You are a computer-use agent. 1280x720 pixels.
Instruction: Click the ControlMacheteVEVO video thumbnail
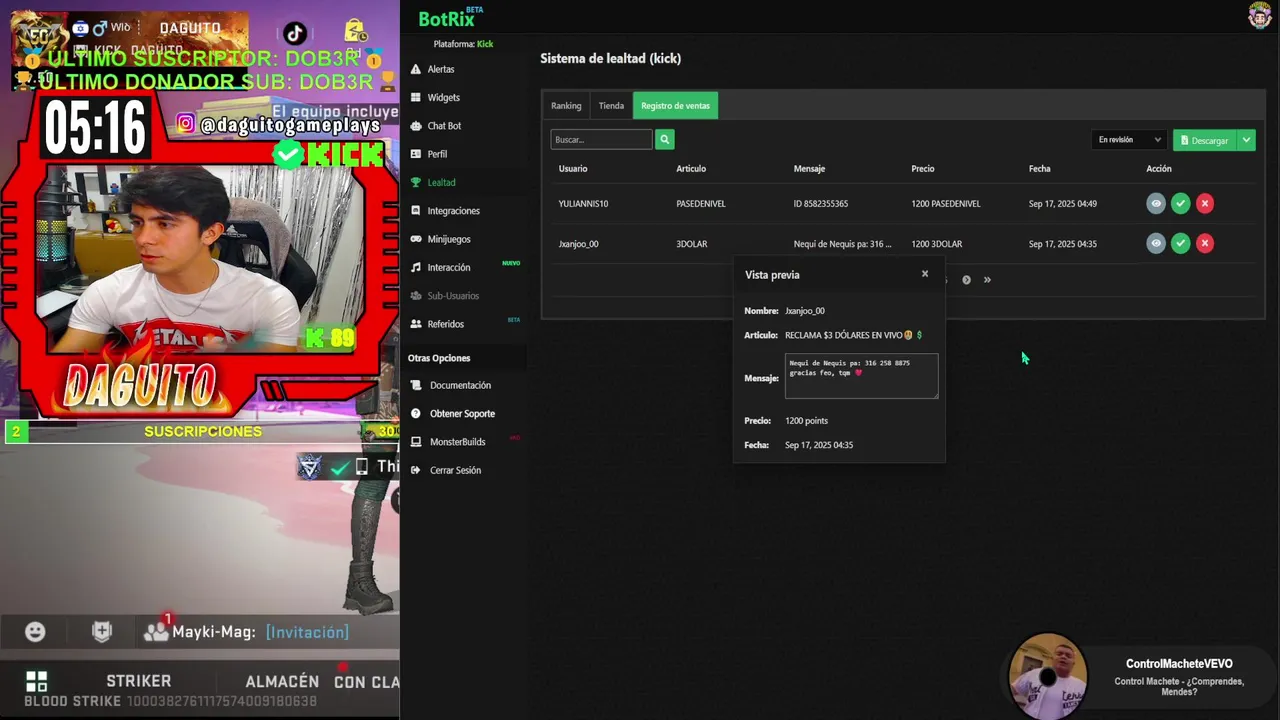tap(1047, 676)
